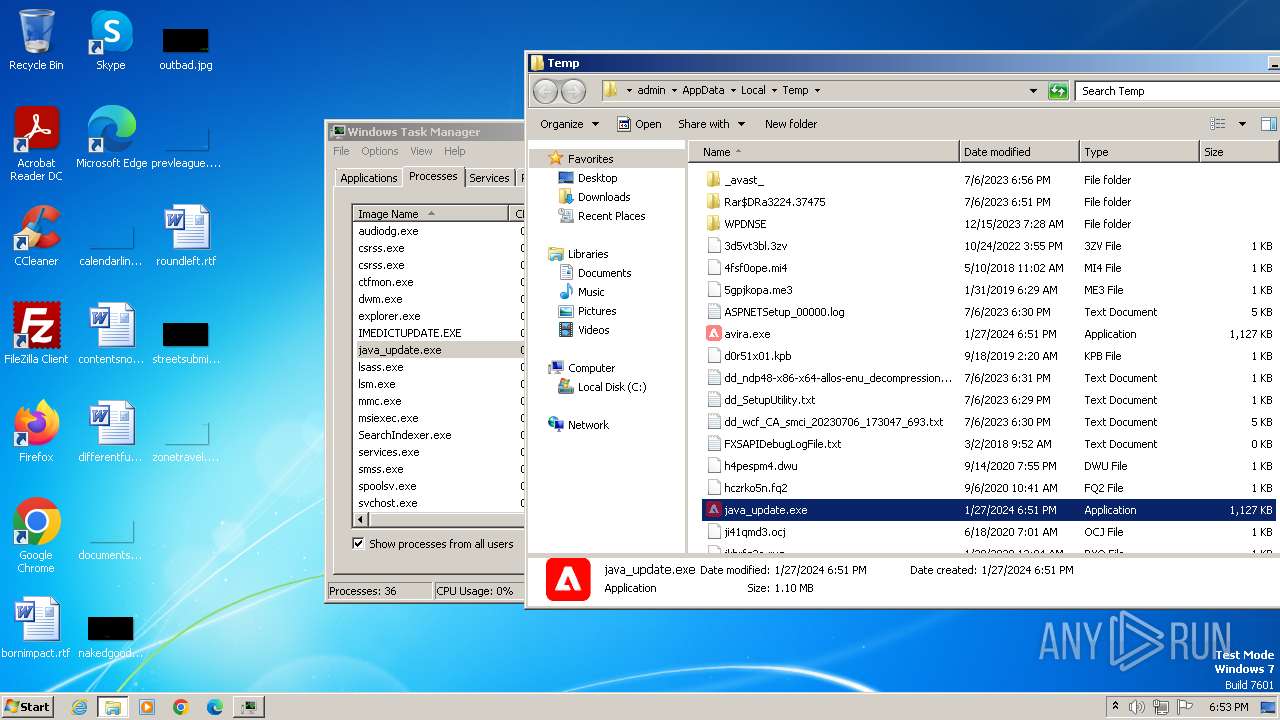Launch Microsoft Edge desktop shortcut
Image resolution: width=1280 pixels, height=720 pixels.
tap(111, 138)
